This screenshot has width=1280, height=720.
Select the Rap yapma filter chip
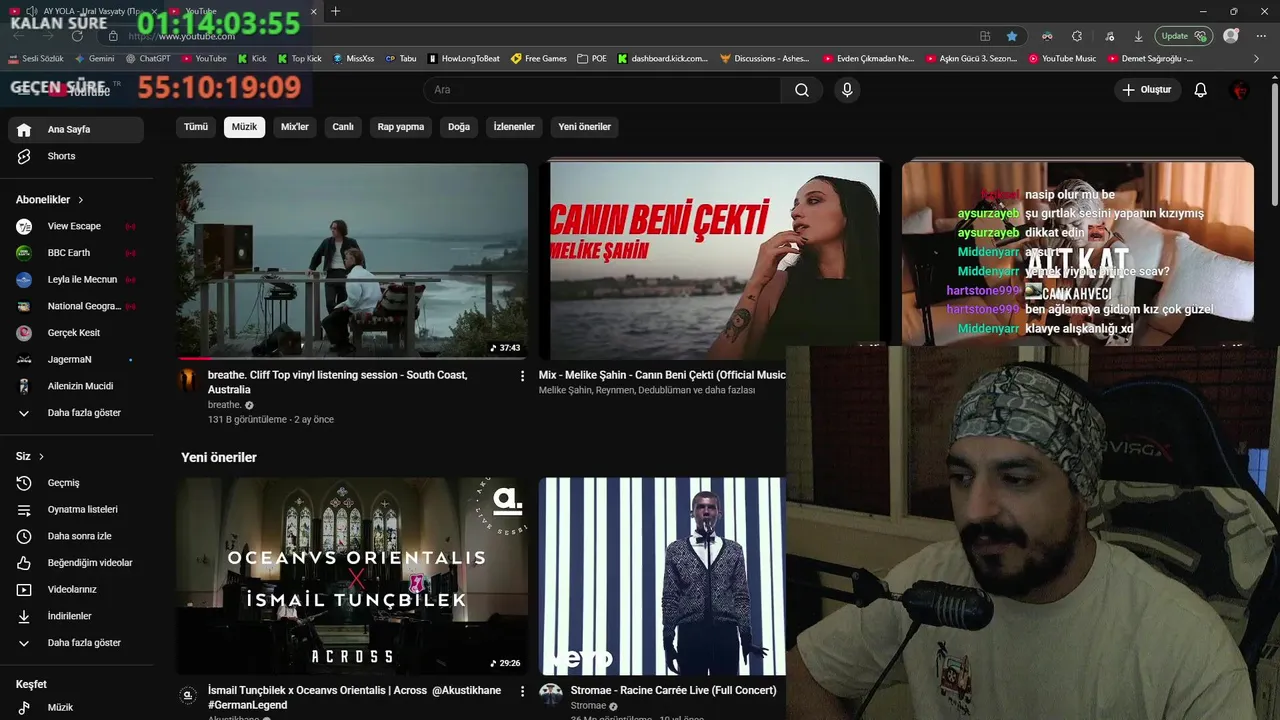click(401, 127)
